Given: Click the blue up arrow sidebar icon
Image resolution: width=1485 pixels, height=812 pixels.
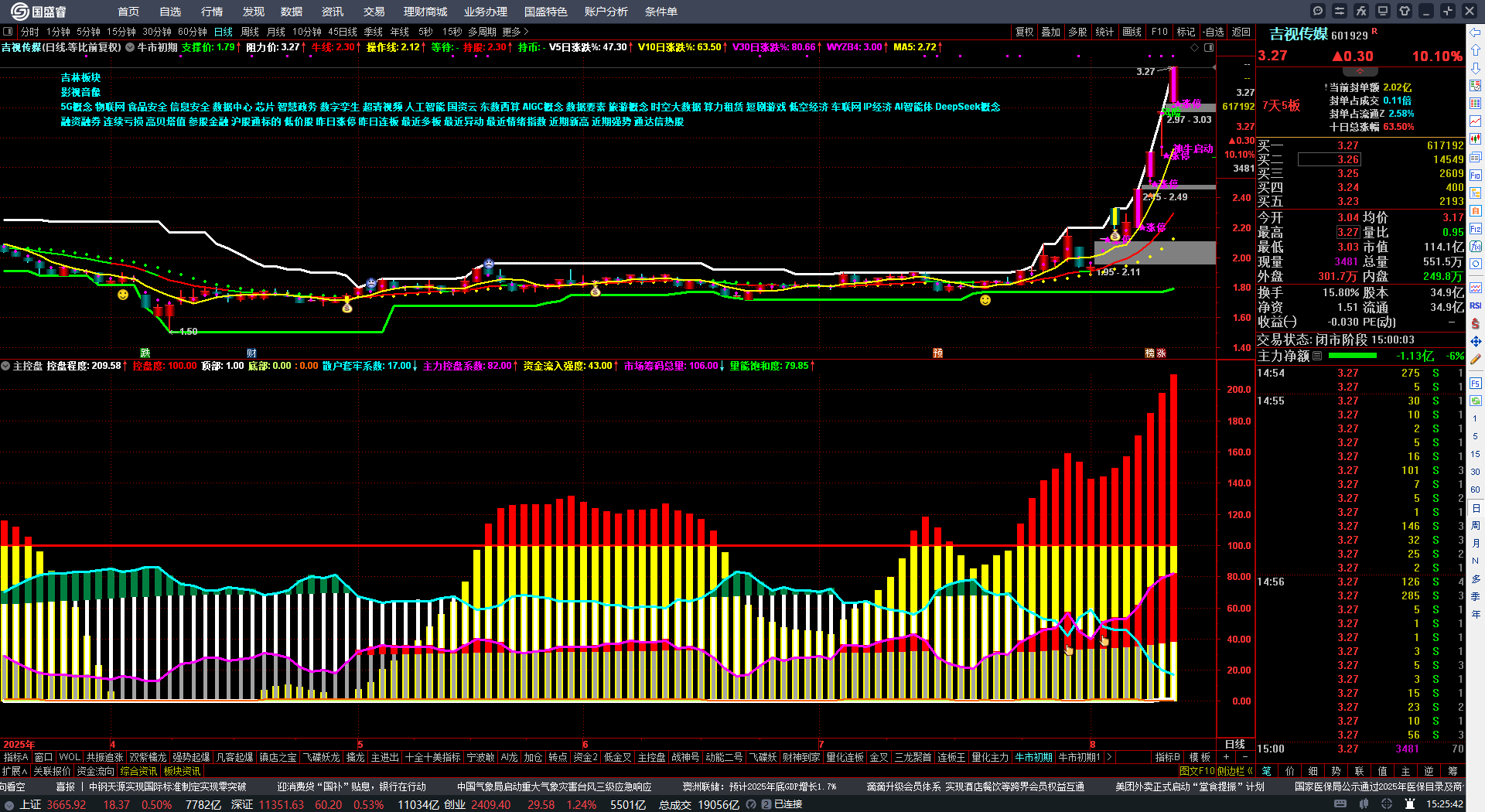Looking at the screenshot, I should 1476,50.
